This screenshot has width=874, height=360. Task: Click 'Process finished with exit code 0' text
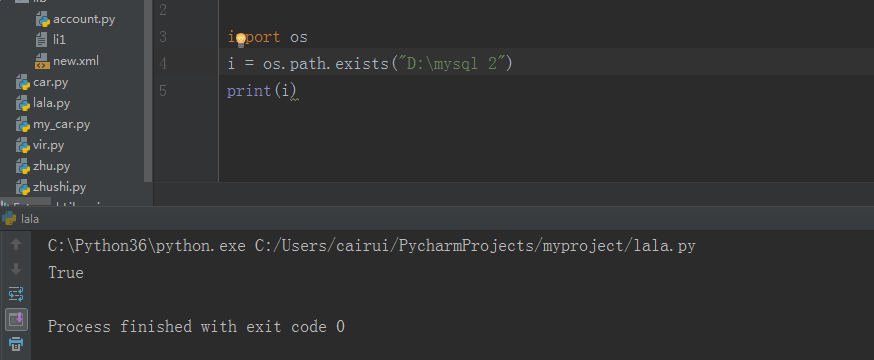[196, 326]
